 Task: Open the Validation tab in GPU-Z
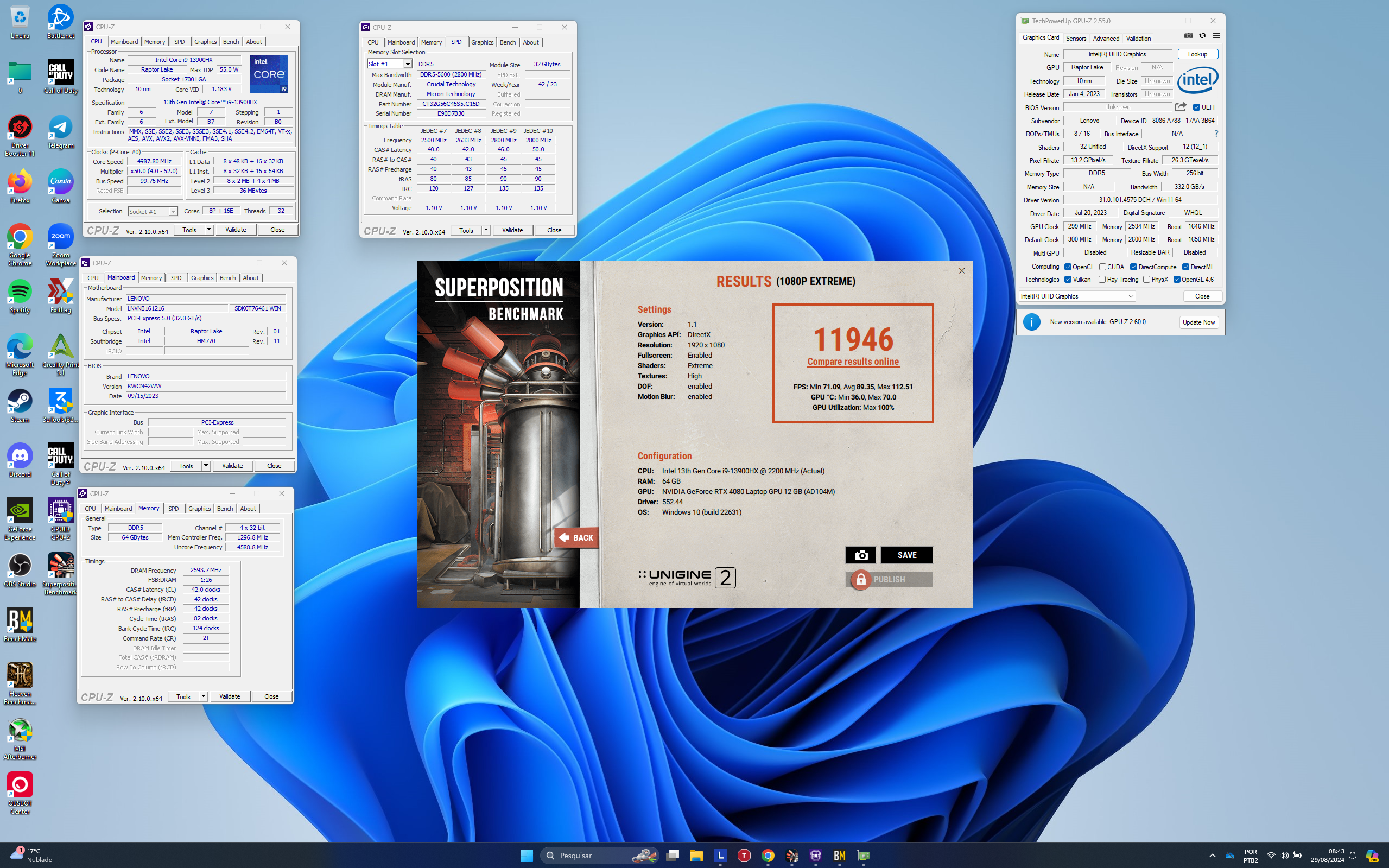coord(1138,39)
